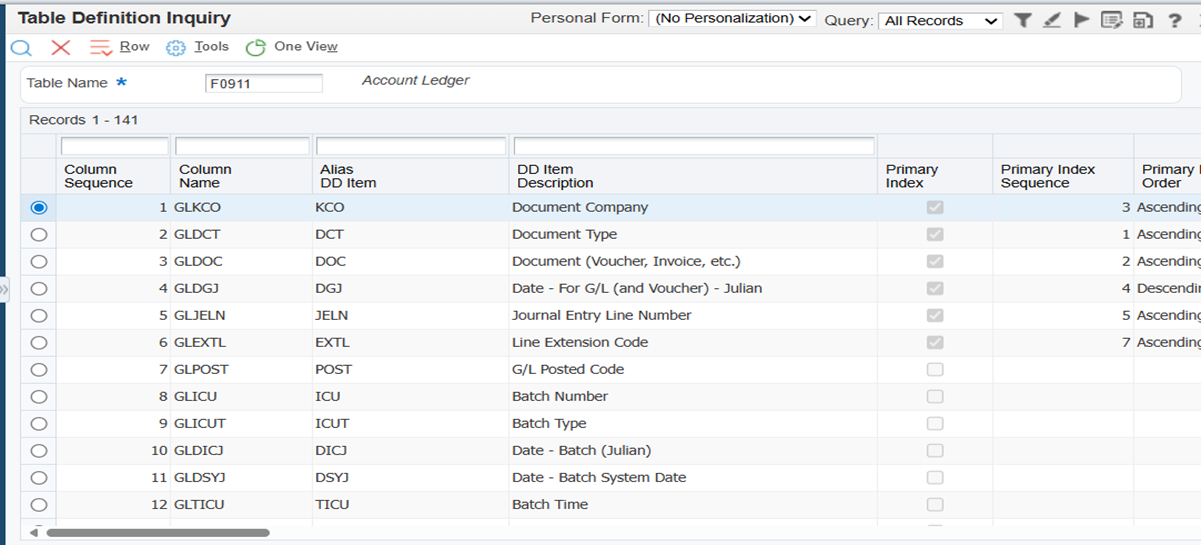The image size is (1201, 545).
Task: Select radio button for GLDCT row
Action: [39, 234]
